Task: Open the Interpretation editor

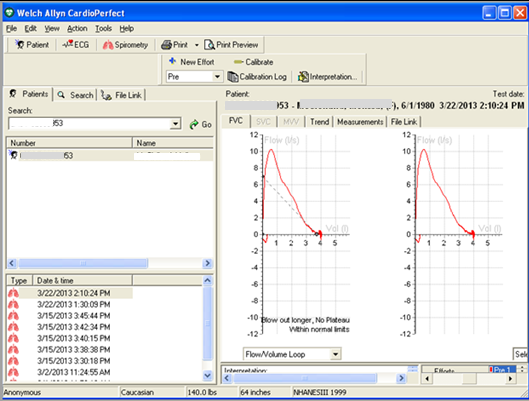Action: [327, 77]
